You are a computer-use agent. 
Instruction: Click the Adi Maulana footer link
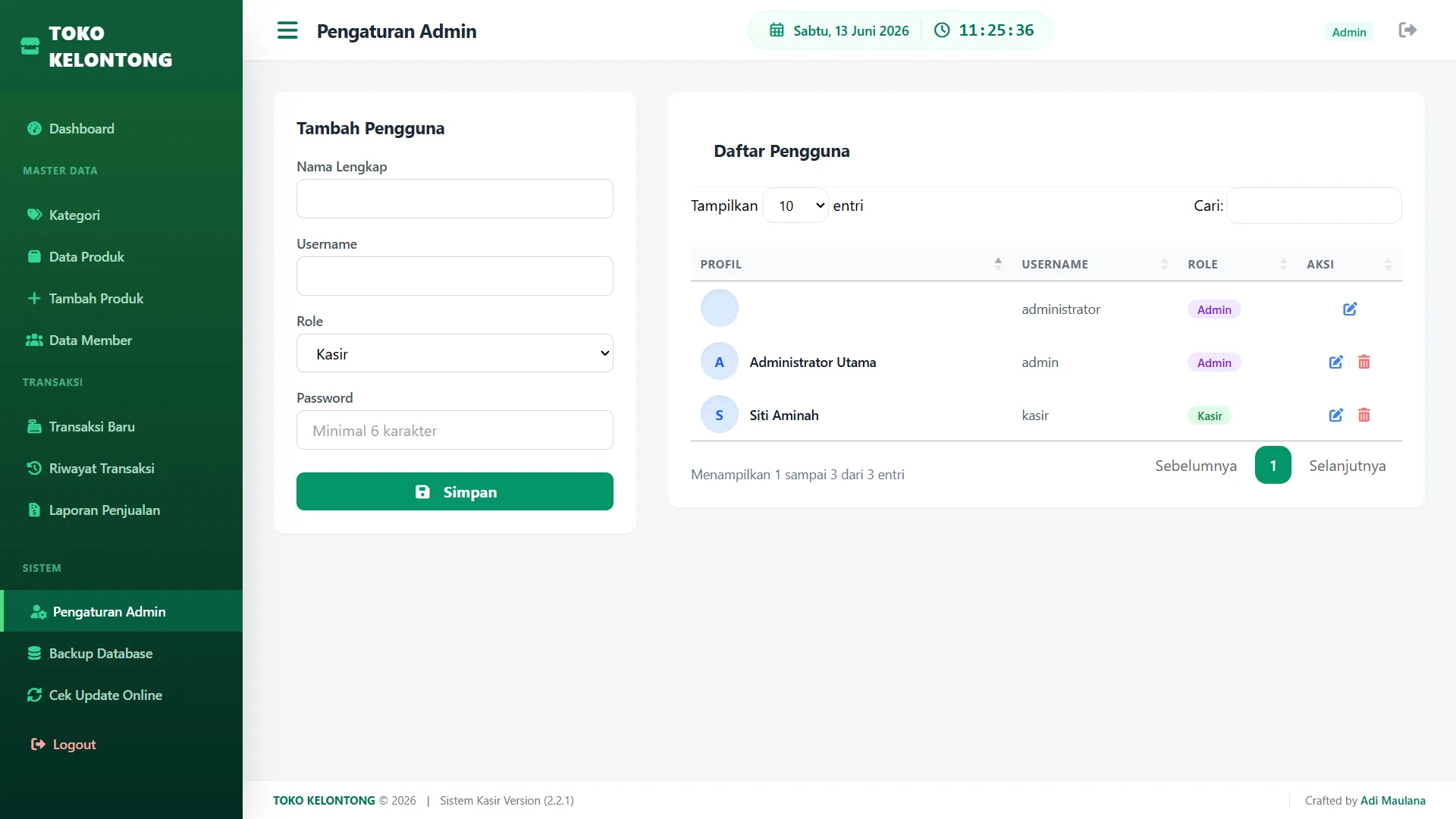click(1392, 801)
